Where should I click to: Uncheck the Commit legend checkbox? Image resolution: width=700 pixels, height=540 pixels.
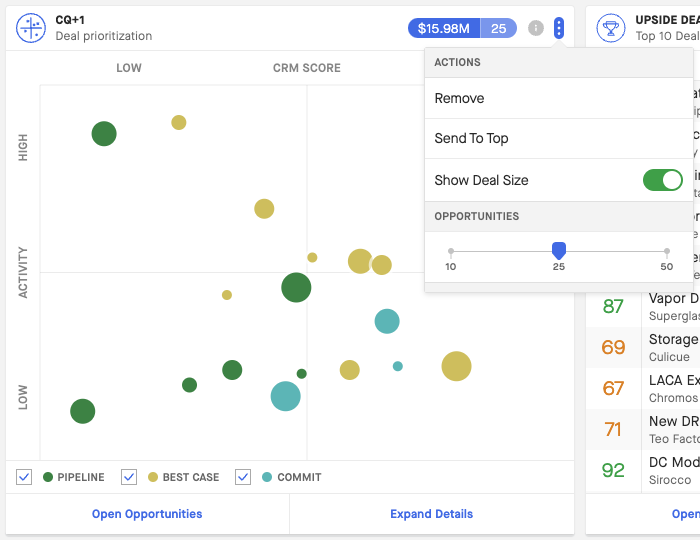(x=243, y=477)
